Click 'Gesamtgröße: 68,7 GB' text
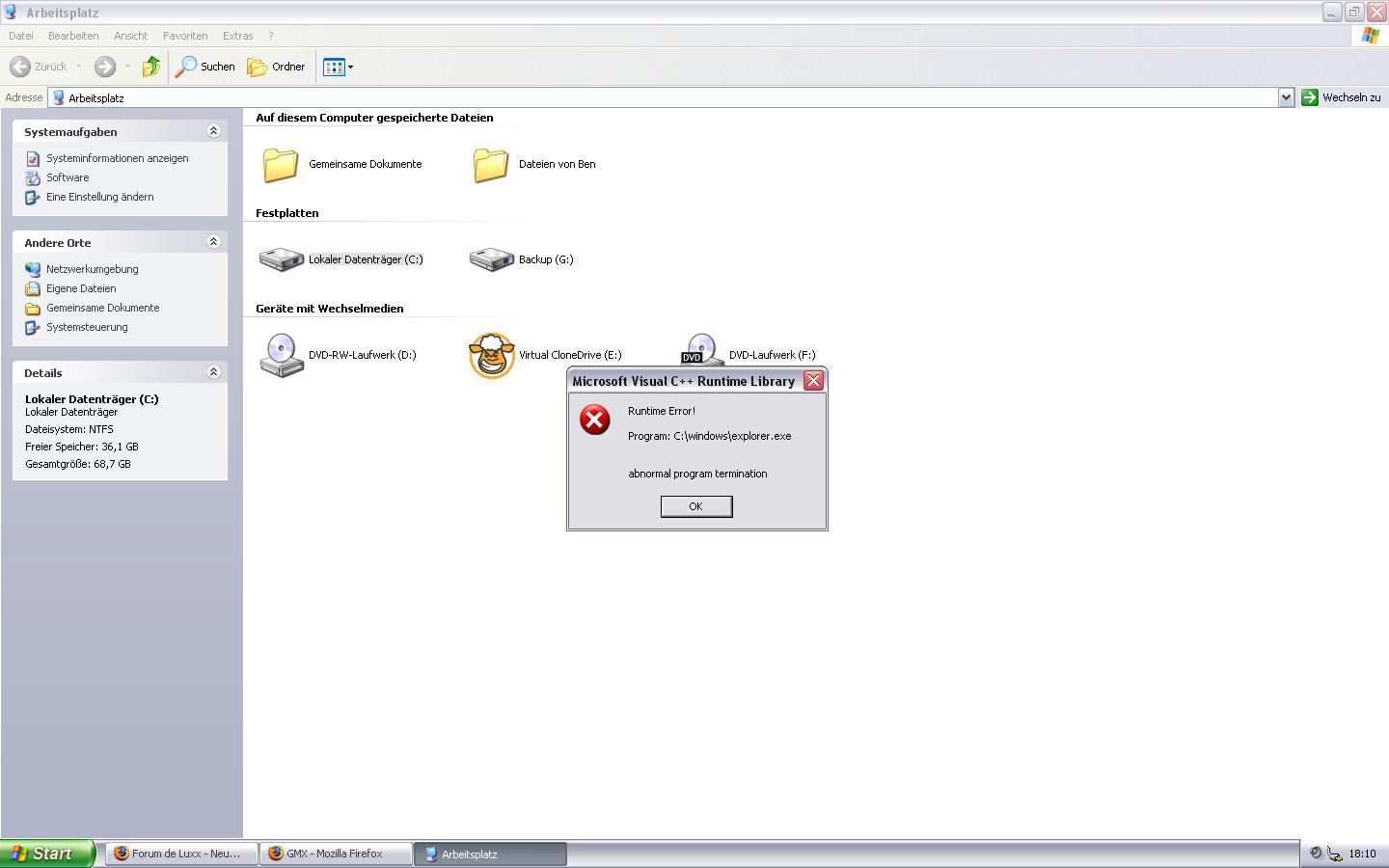 [x=77, y=464]
